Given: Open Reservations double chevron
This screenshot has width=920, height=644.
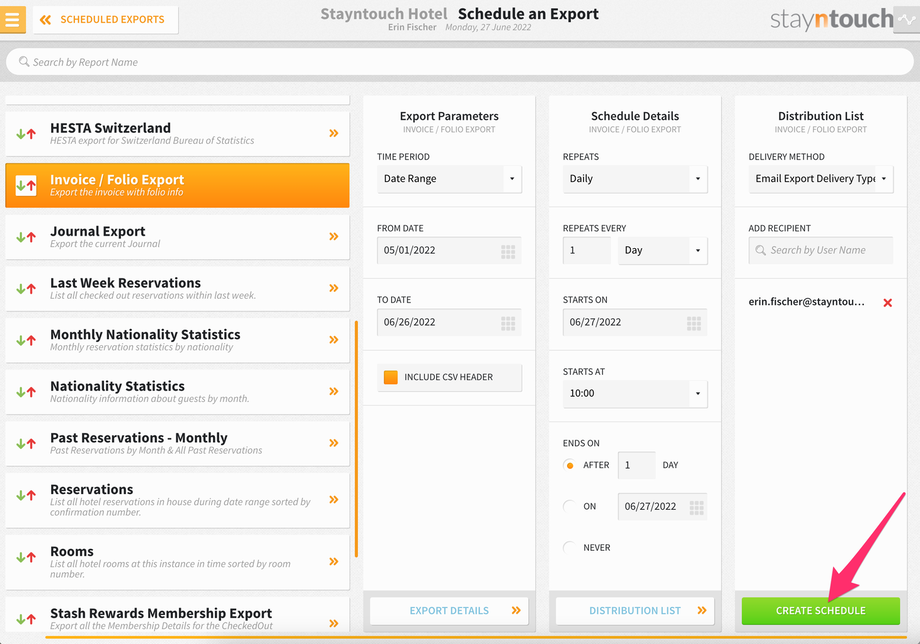Looking at the screenshot, I should tap(334, 500).
